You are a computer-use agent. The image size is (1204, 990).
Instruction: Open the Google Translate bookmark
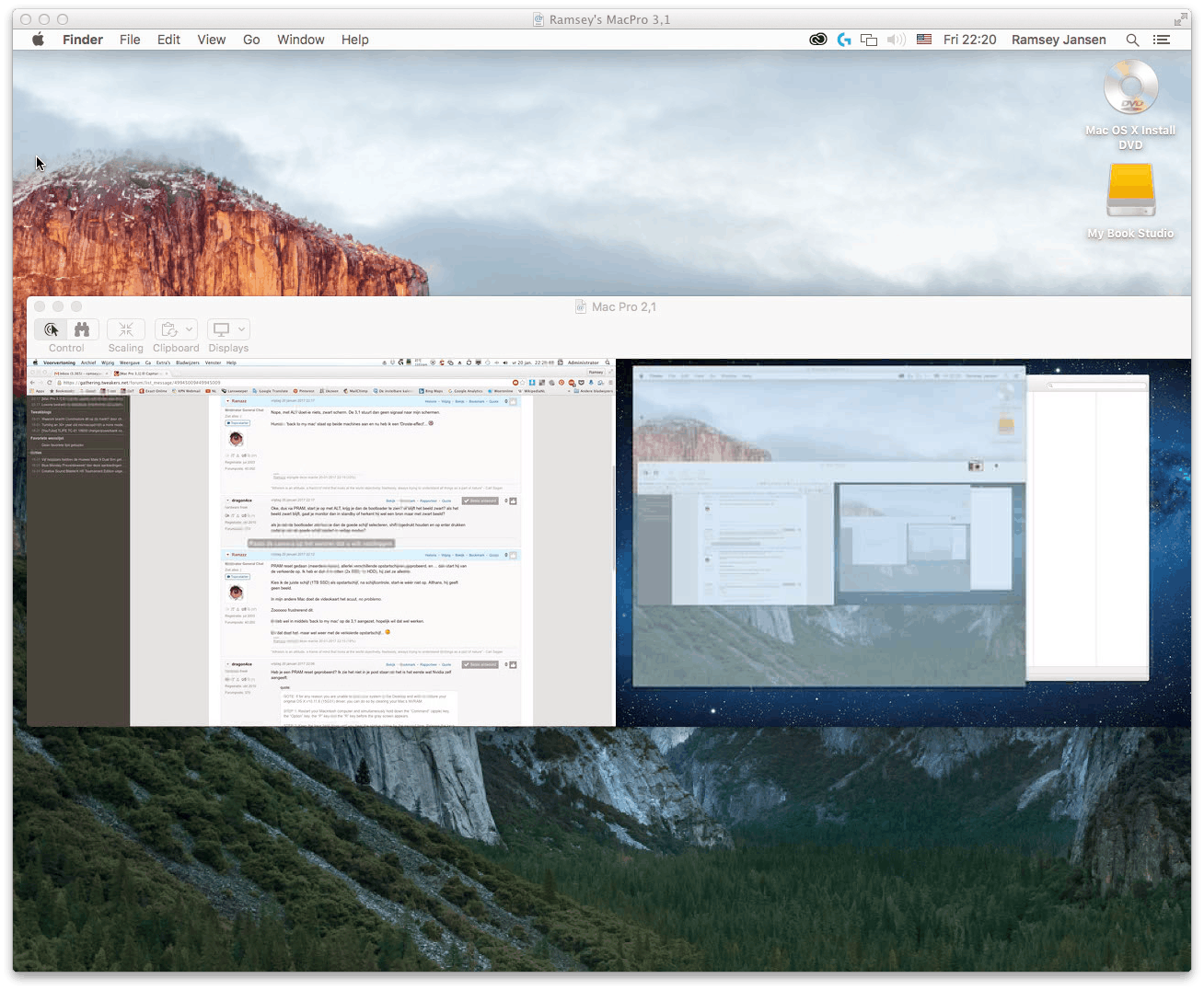tap(271, 391)
